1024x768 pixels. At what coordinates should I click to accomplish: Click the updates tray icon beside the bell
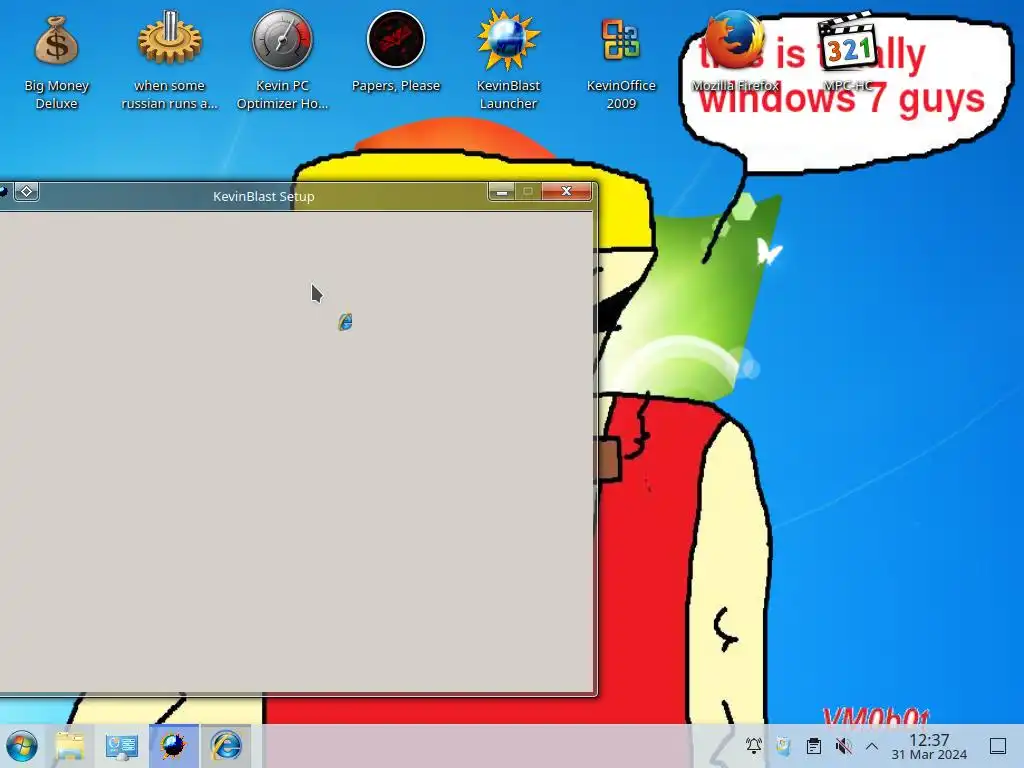(x=783, y=746)
